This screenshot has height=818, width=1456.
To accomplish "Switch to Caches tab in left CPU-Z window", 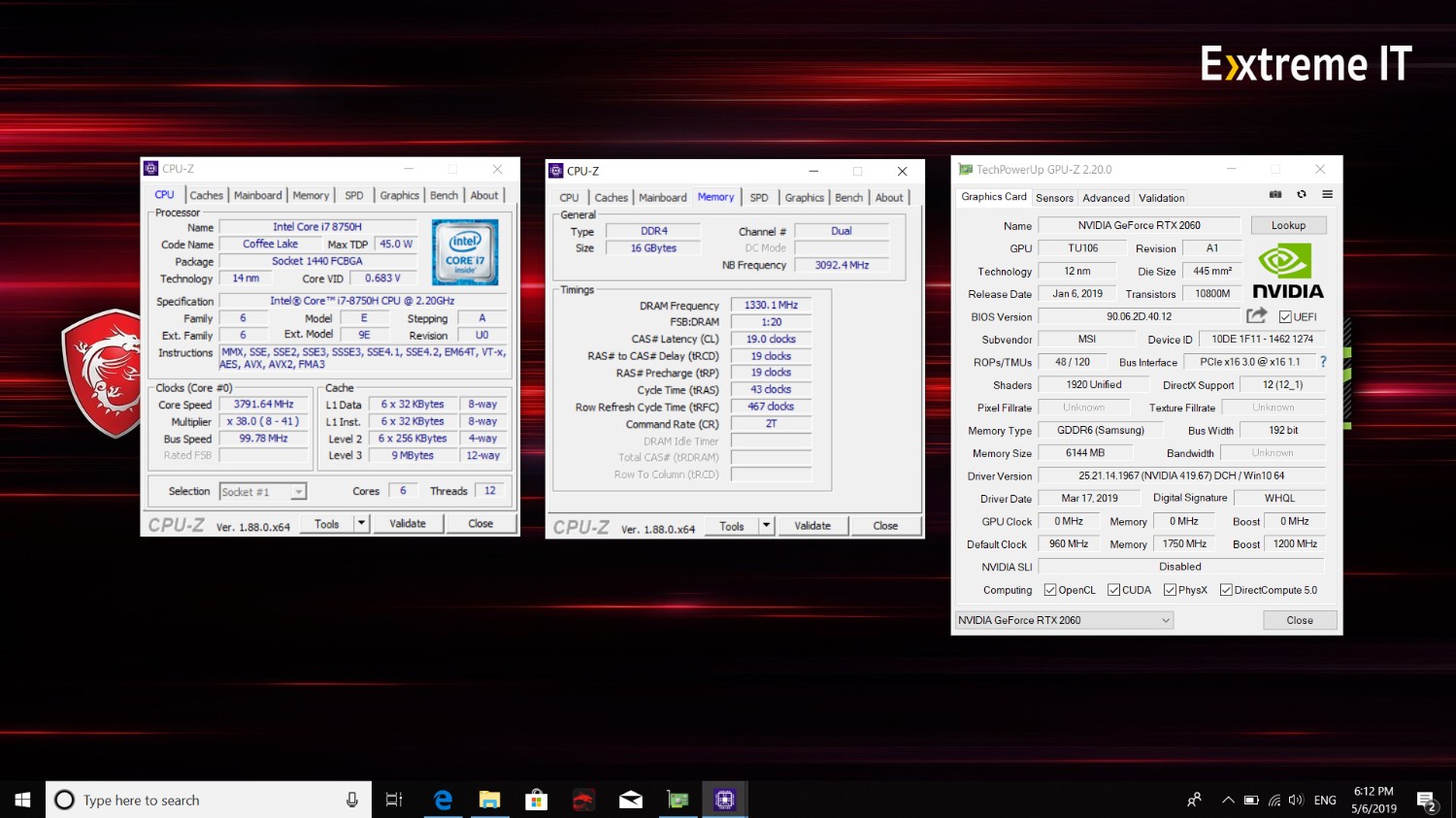I will [206, 195].
